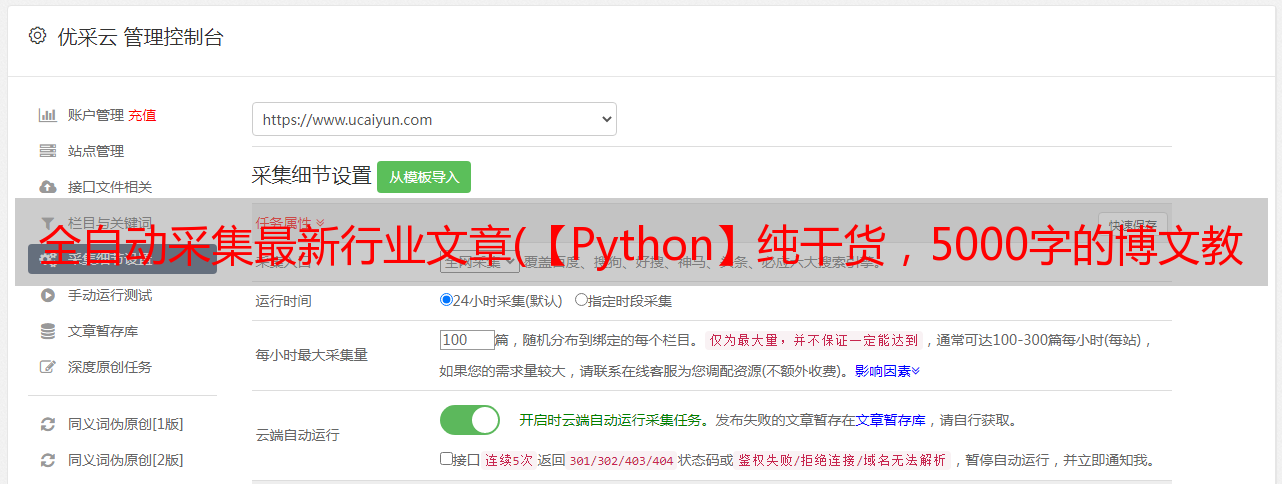Click the 运行时间 row label
1282x484 pixels.
click(x=284, y=300)
